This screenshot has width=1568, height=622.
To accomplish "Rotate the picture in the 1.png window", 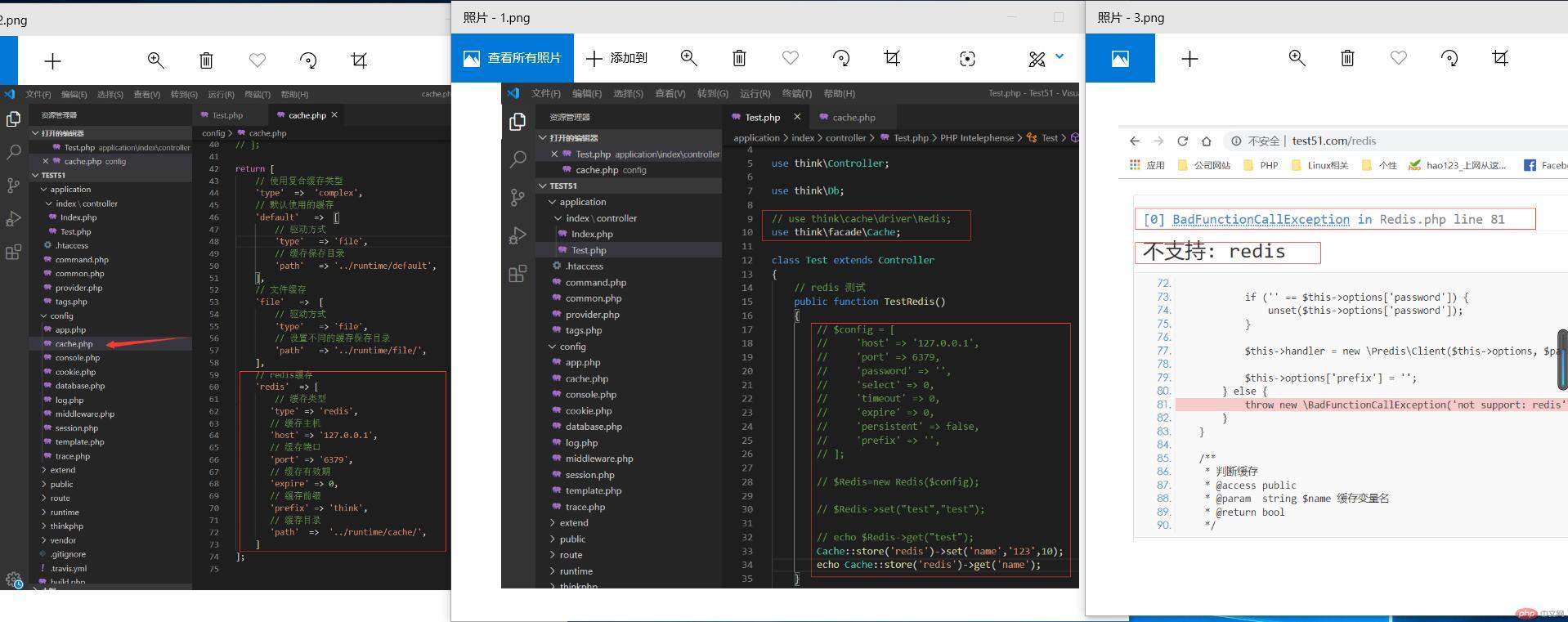I will click(x=841, y=58).
